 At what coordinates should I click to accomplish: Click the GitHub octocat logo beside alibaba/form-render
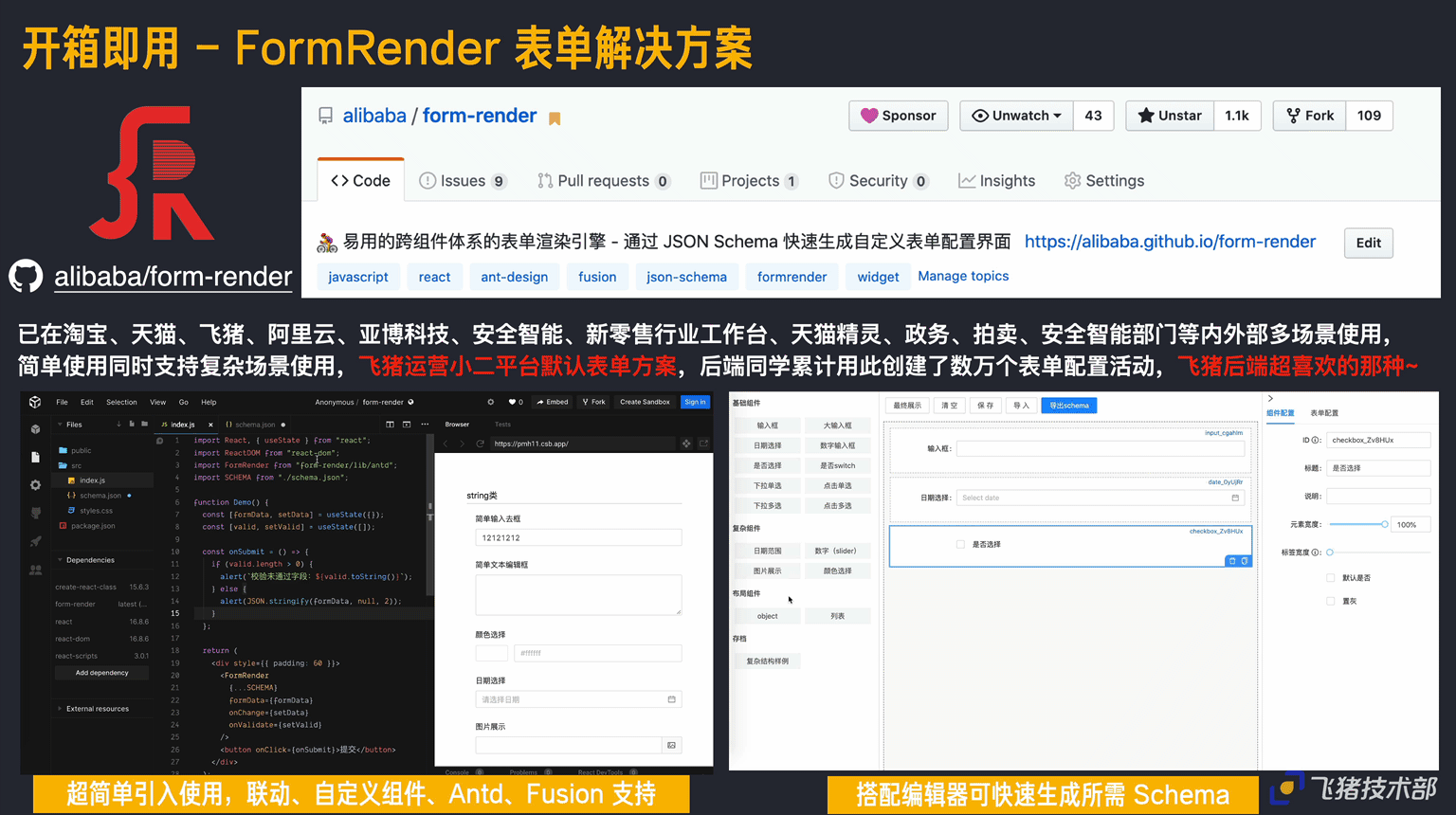(26, 277)
